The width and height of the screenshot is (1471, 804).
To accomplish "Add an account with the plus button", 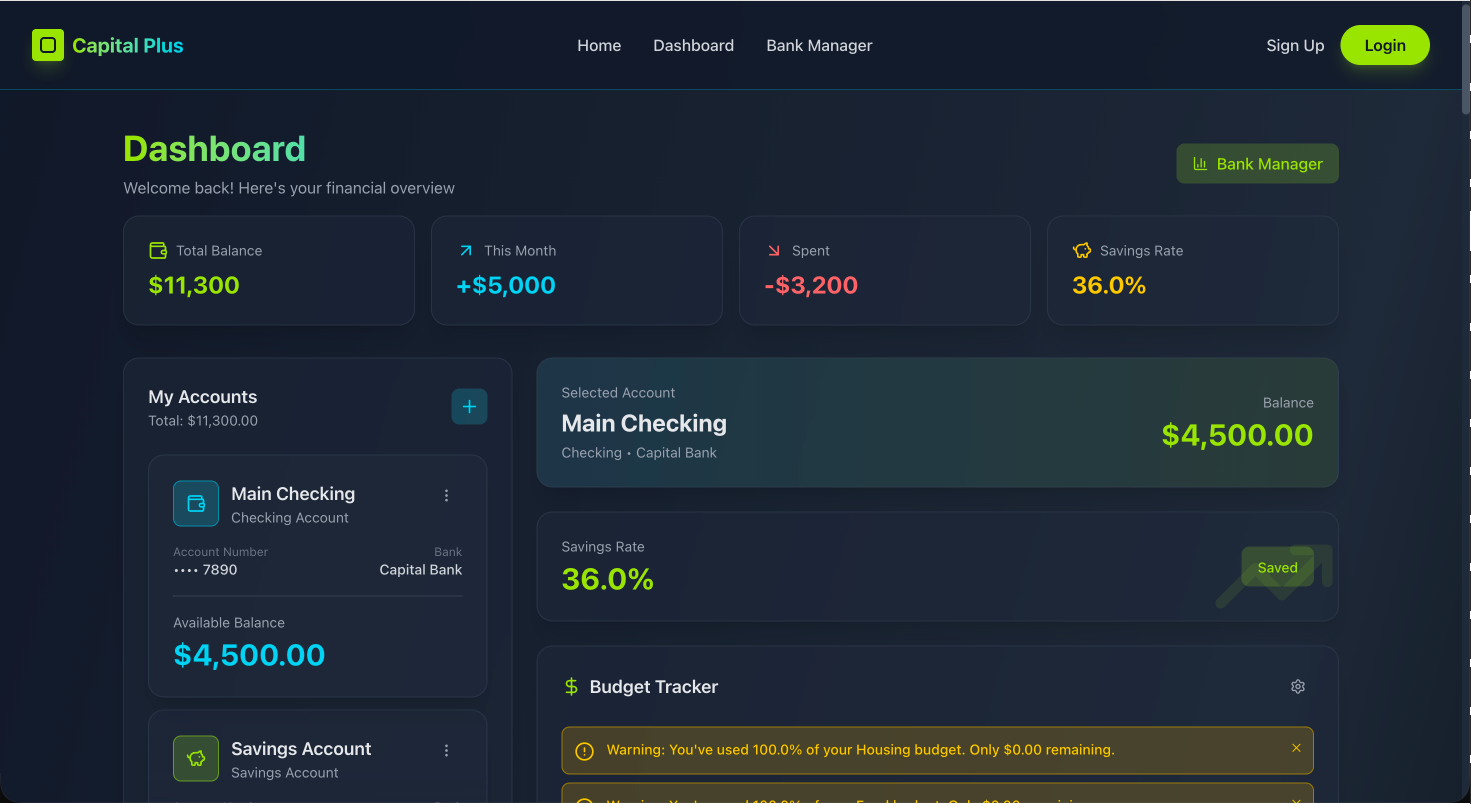I will point(469,406).
